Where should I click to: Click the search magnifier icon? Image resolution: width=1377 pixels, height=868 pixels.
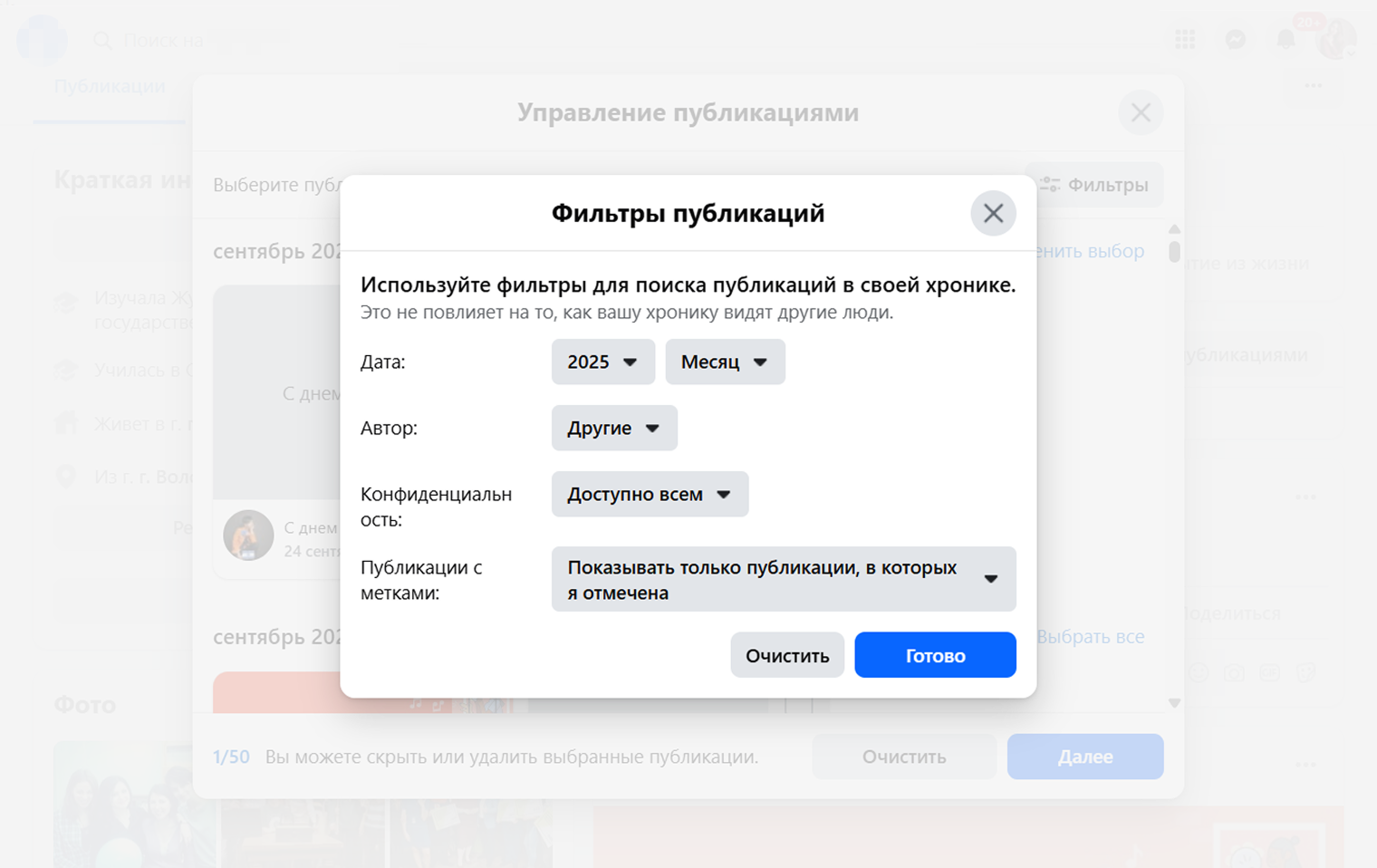pos(102,41)
